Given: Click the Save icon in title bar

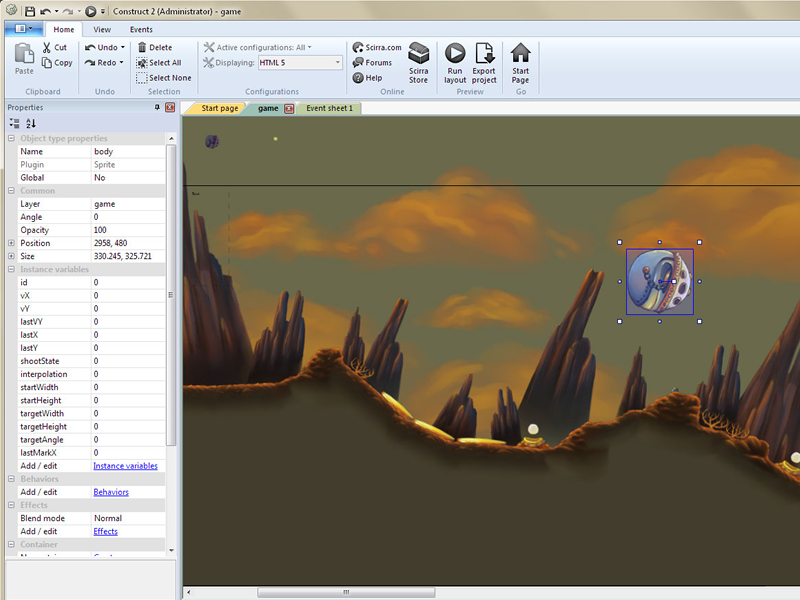Looking at the screenshot, I should point(31,11).
